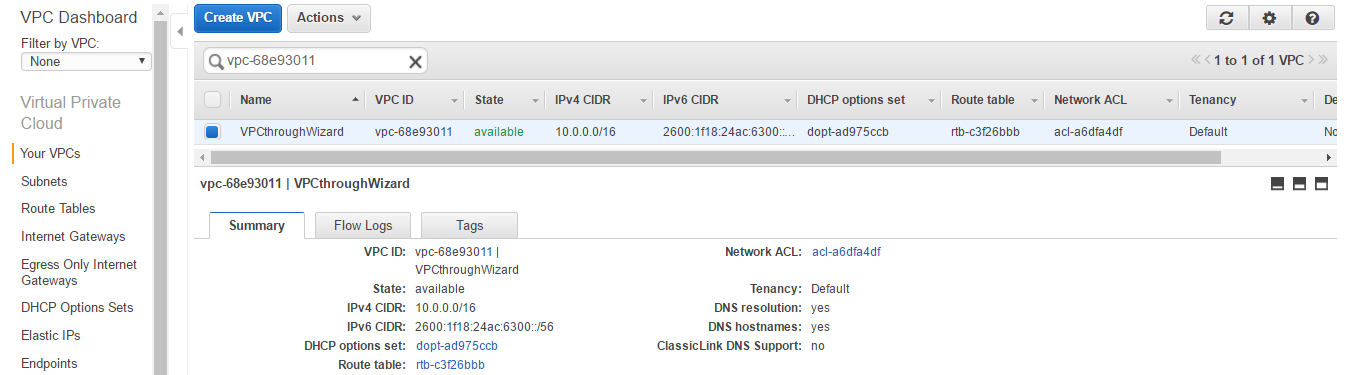Open the acl-a6dfa4df Network ACL link
The height and width of the screenshot is (375, 1357).
click(x=846, y=252)
